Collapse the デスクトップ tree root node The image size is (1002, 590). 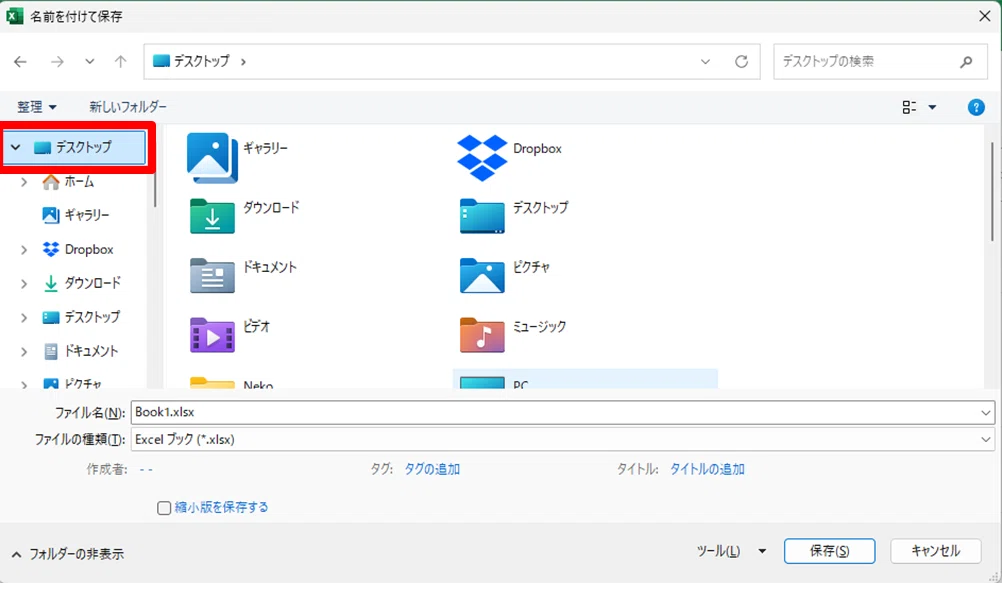click(15, 148)
